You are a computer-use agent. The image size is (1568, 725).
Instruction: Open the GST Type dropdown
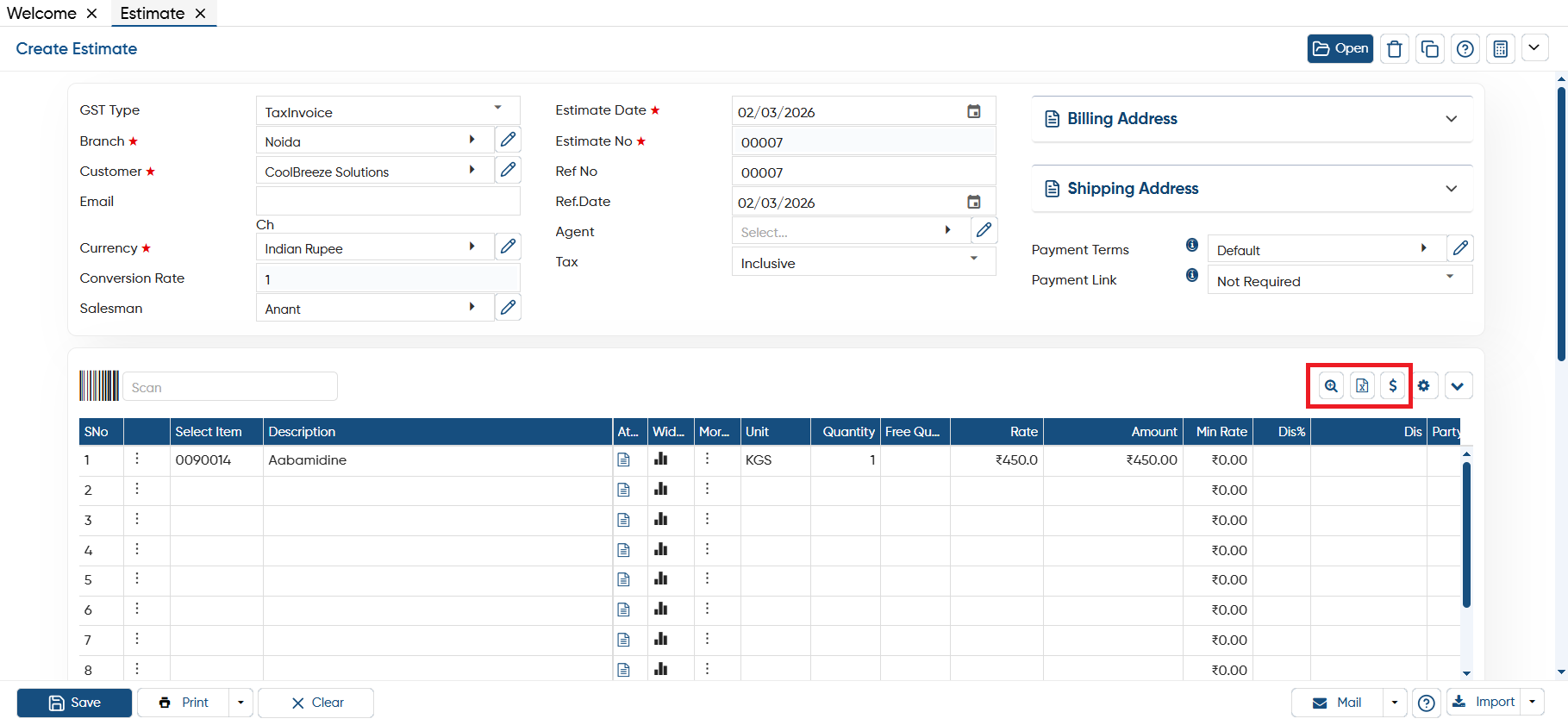pyautogui.click(x=388, y=111)
